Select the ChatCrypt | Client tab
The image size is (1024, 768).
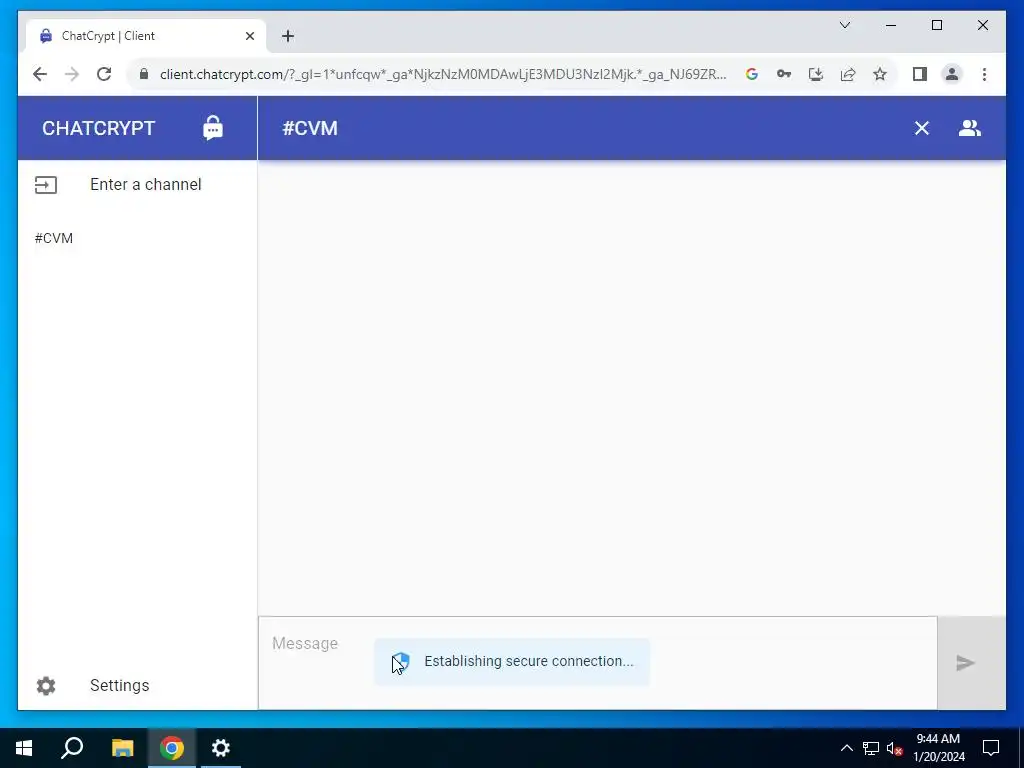click(x=146, y=36)
